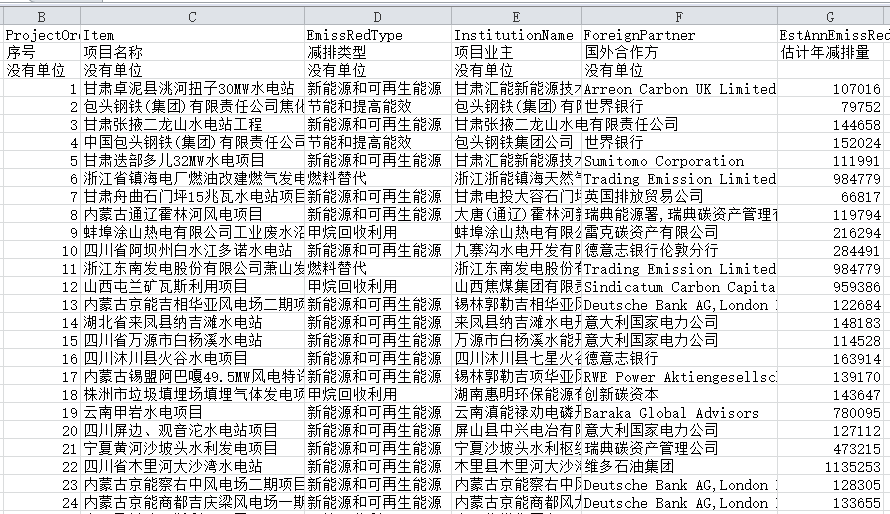Viewport: 890px width, 514px height.
Task: Select the value 114528
Action: [830, 340]
